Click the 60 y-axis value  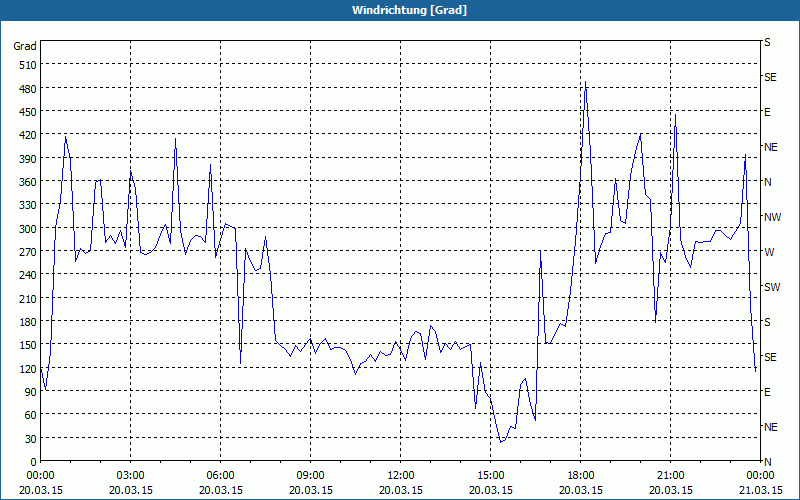coord(30,415)
